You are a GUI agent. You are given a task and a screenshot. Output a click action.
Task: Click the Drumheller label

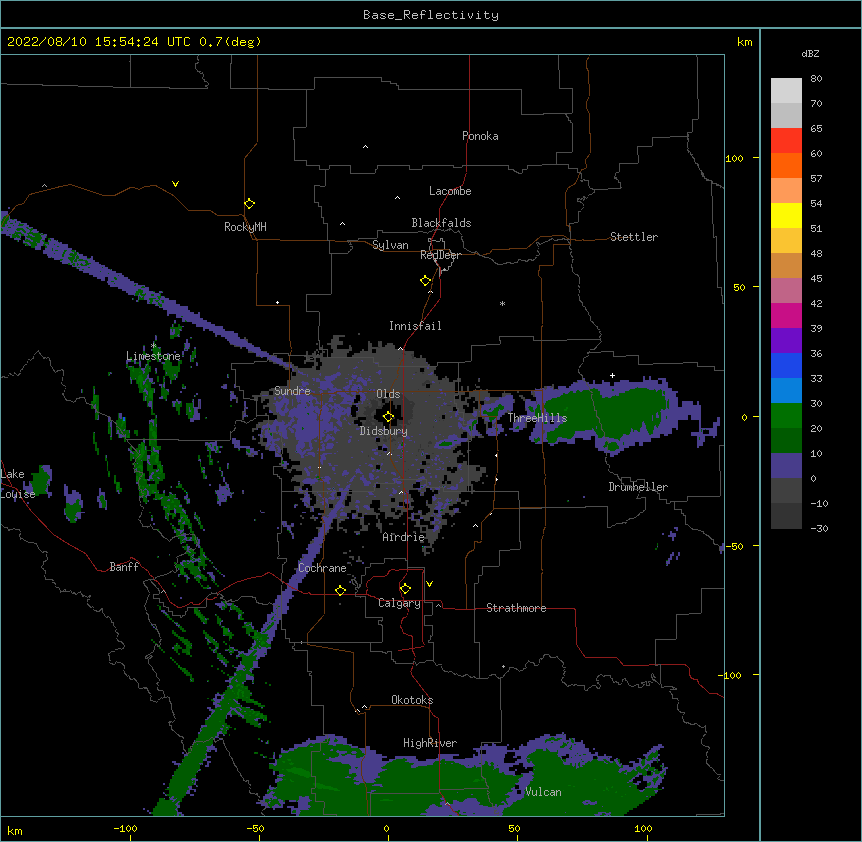(638, 487)
